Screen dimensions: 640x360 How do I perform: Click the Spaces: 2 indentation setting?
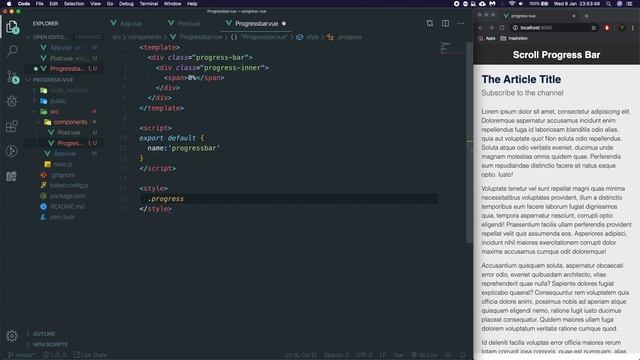tap(336, 355)
